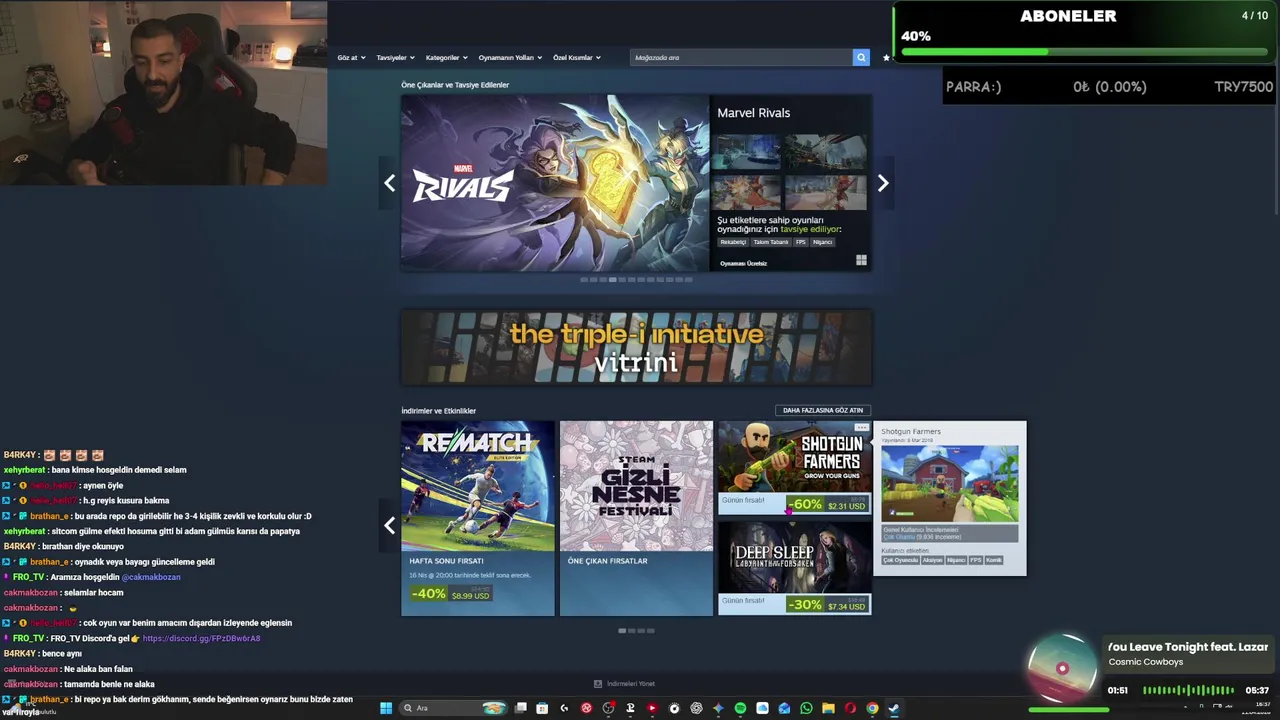Image resolution: width=1280 pixels, height=720 pixels.
Task: Click İndirmeleri Yönet at the bottom
Action: (x=631, y=684)
